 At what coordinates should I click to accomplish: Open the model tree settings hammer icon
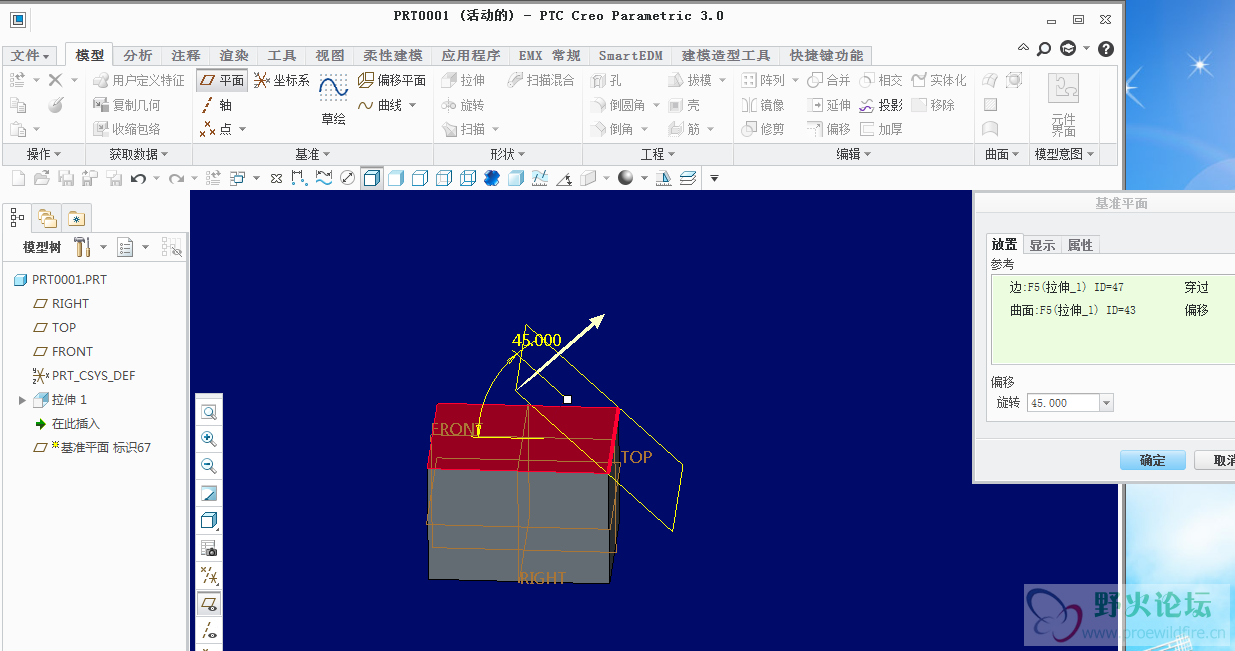(82, 247)
